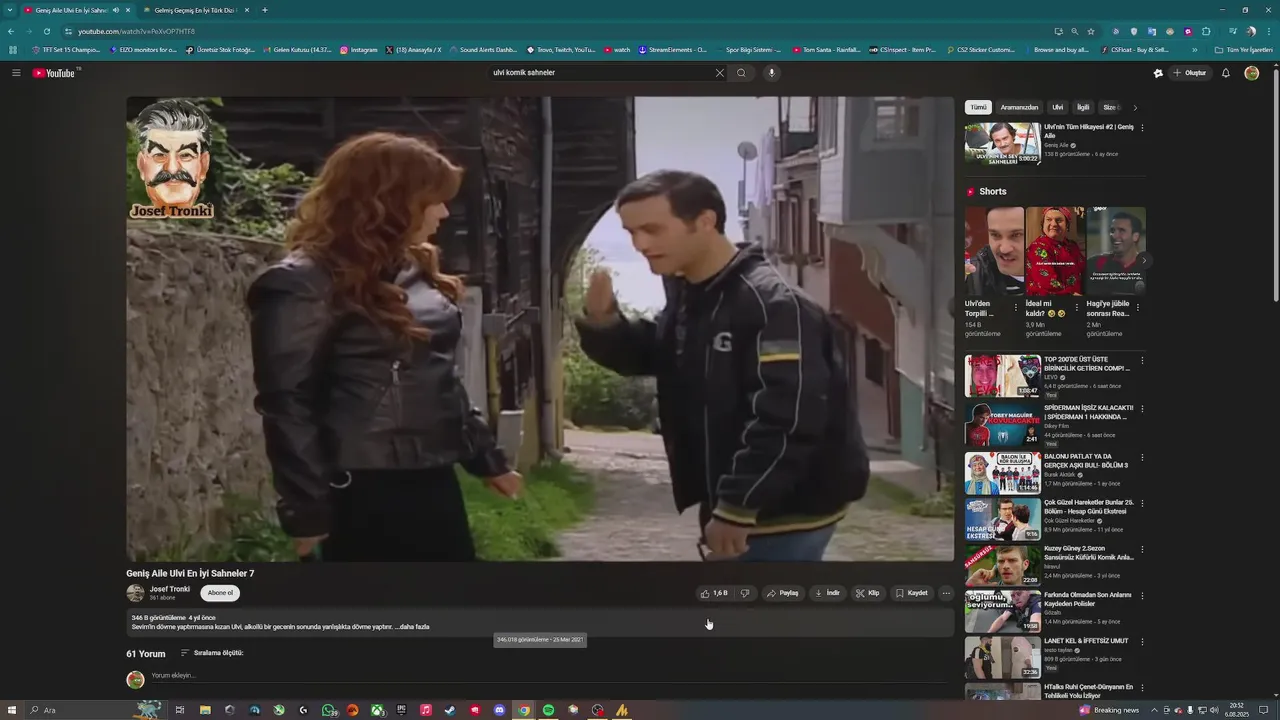Expand the description with ...daha fazla

tap(412, 627)
